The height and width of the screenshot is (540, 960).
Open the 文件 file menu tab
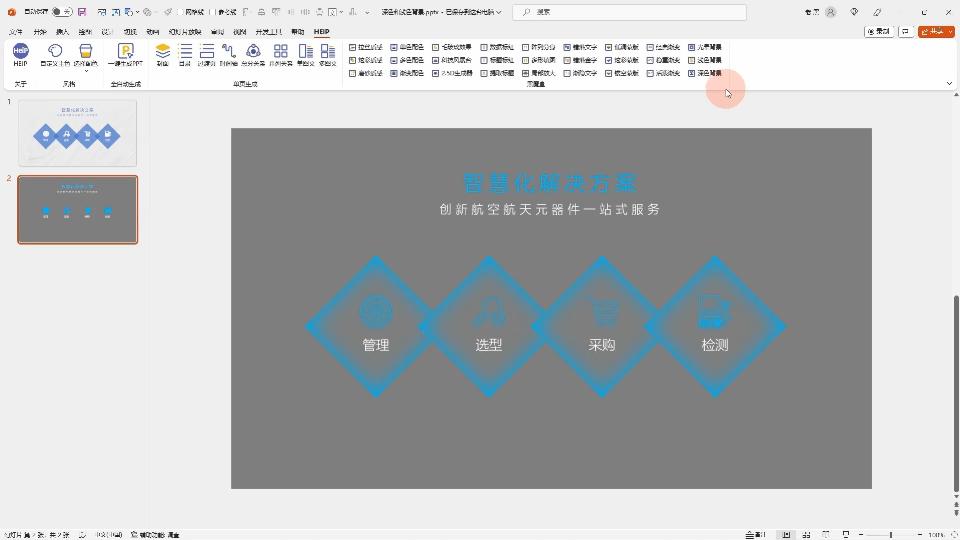16,32
